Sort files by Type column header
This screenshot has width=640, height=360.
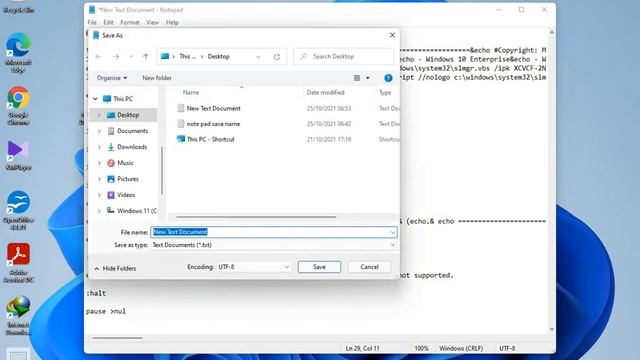tap(385, 93)
